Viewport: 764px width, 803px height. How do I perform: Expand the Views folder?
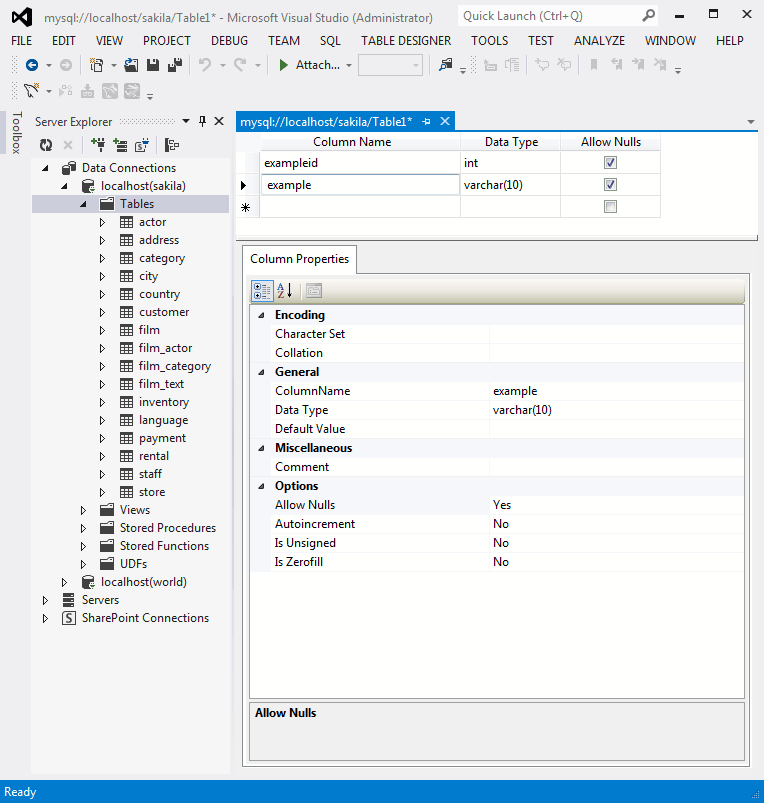(83, 510)
